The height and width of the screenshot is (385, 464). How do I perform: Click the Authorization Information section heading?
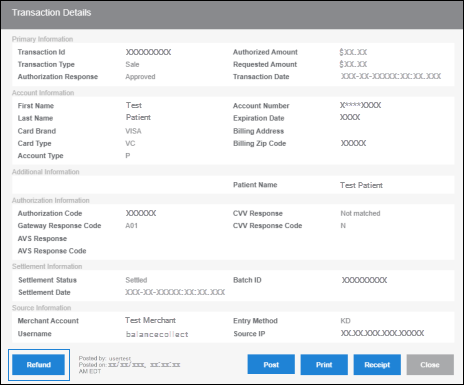(x=51, y=200)
